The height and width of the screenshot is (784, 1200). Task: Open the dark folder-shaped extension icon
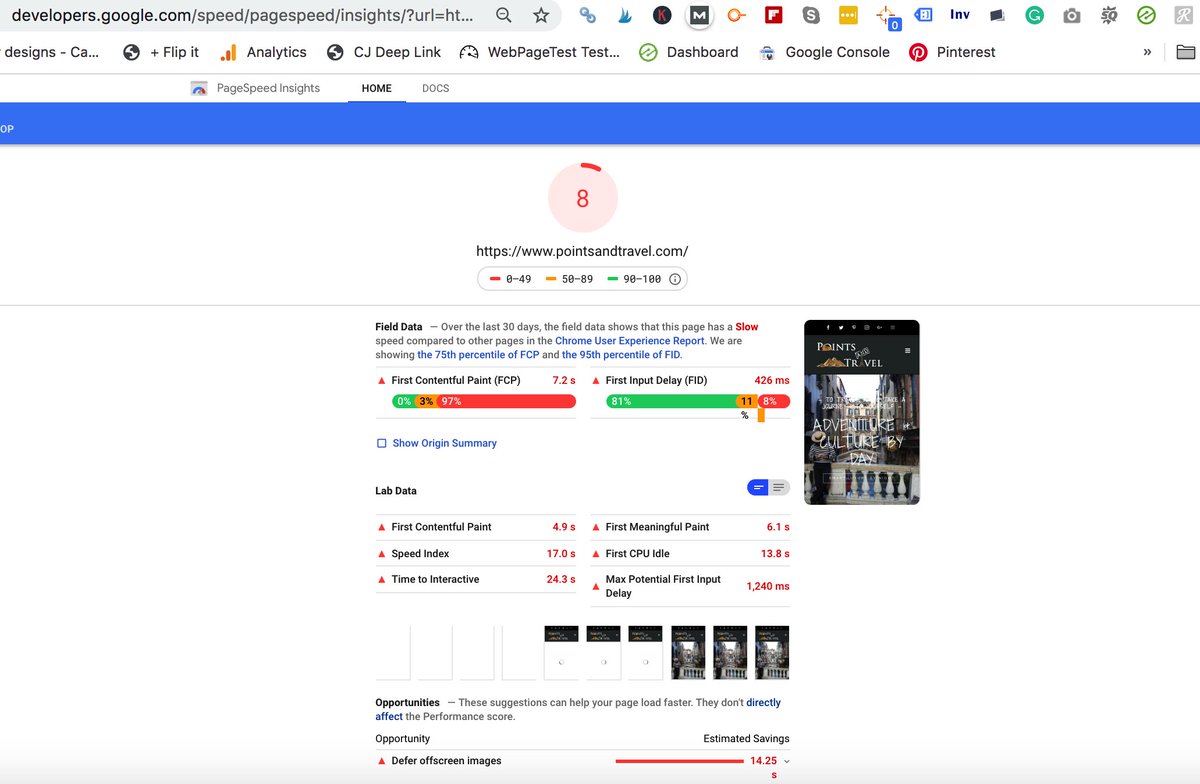pos(997,15)
